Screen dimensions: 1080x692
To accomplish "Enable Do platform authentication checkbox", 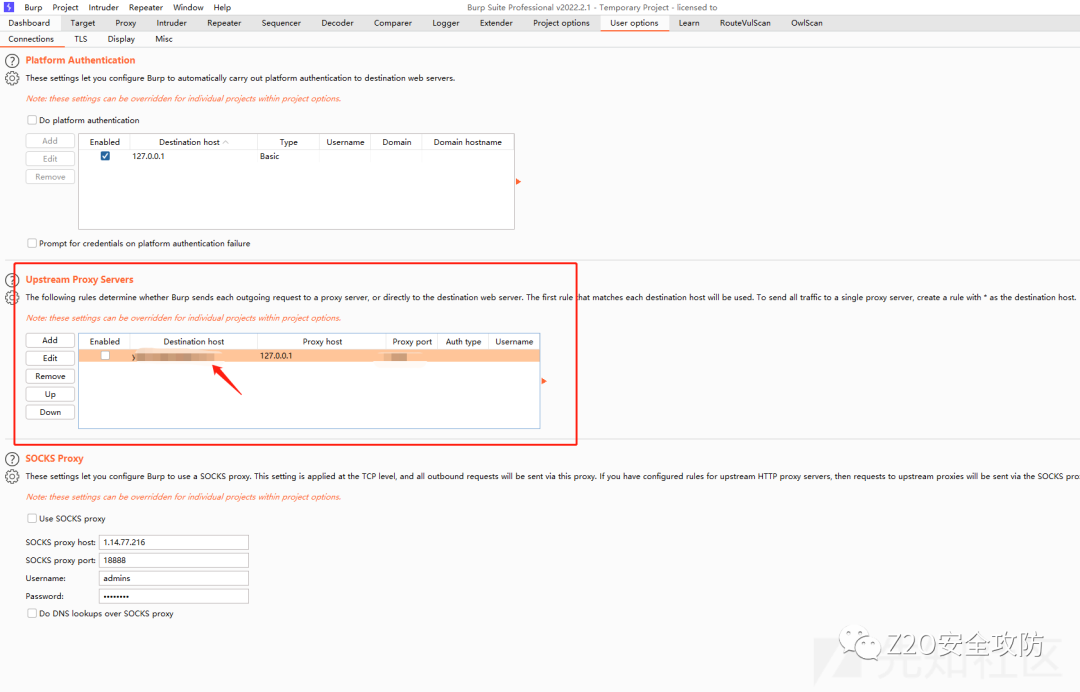I will 32,120.
